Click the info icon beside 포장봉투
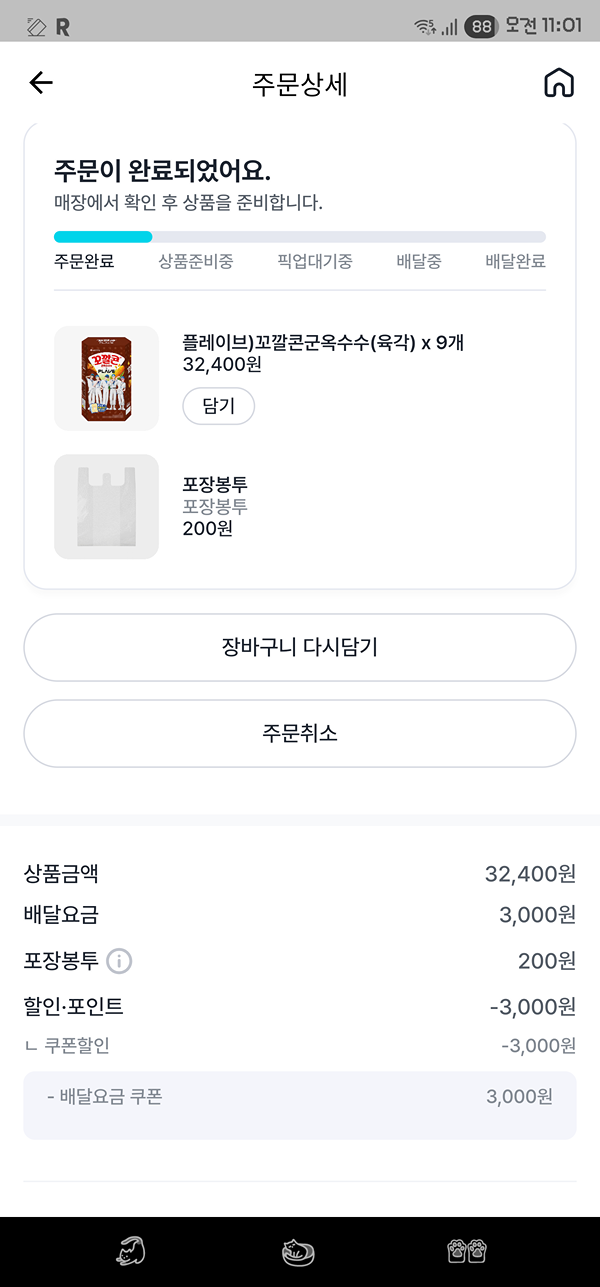 coord(119,962)
